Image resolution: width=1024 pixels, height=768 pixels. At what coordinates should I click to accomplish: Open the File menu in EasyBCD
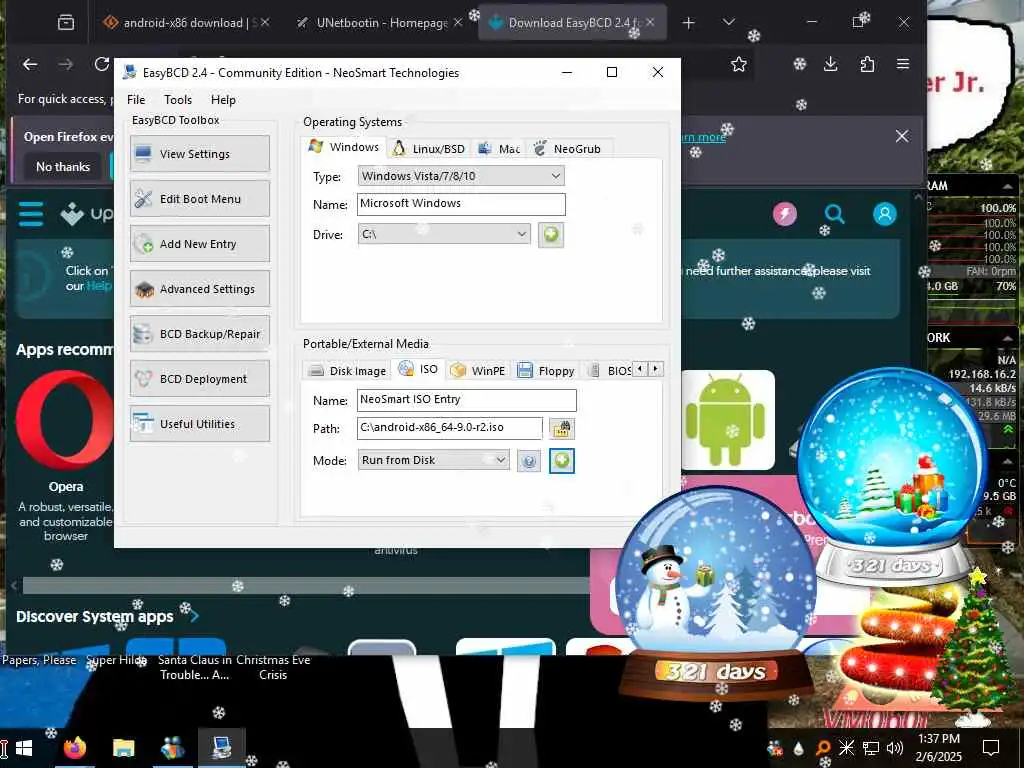coord(136,99)
